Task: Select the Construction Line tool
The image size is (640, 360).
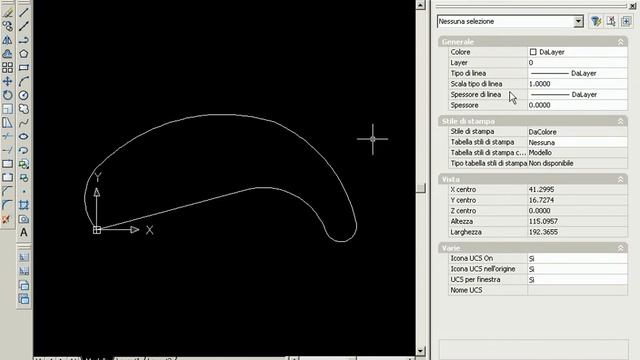Action: coord(24,26)
